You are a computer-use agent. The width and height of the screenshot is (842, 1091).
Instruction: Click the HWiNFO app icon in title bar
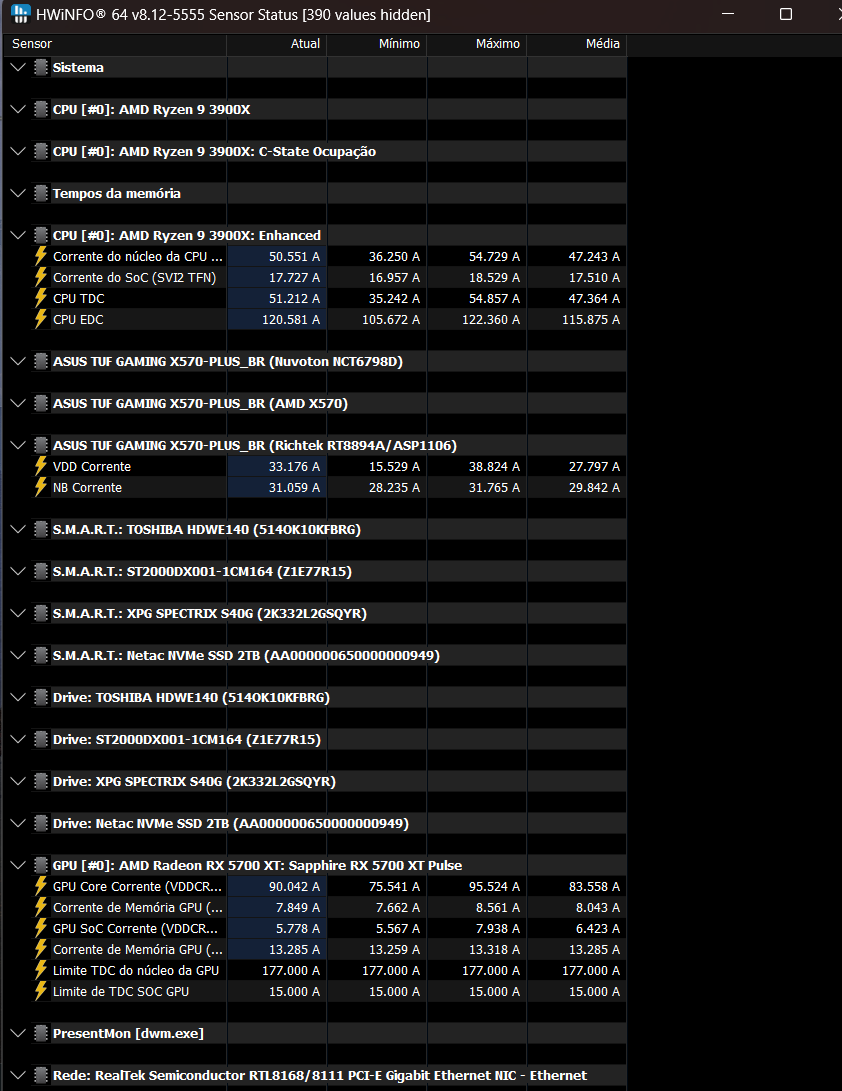[x=21, y=14]
